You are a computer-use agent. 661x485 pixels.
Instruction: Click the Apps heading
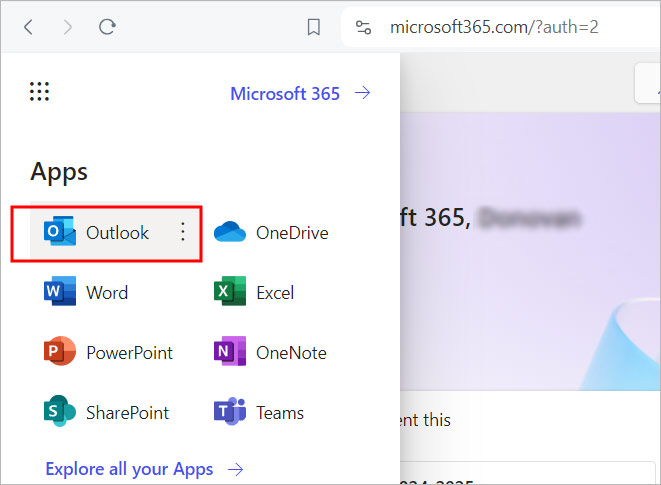point(59,172)
